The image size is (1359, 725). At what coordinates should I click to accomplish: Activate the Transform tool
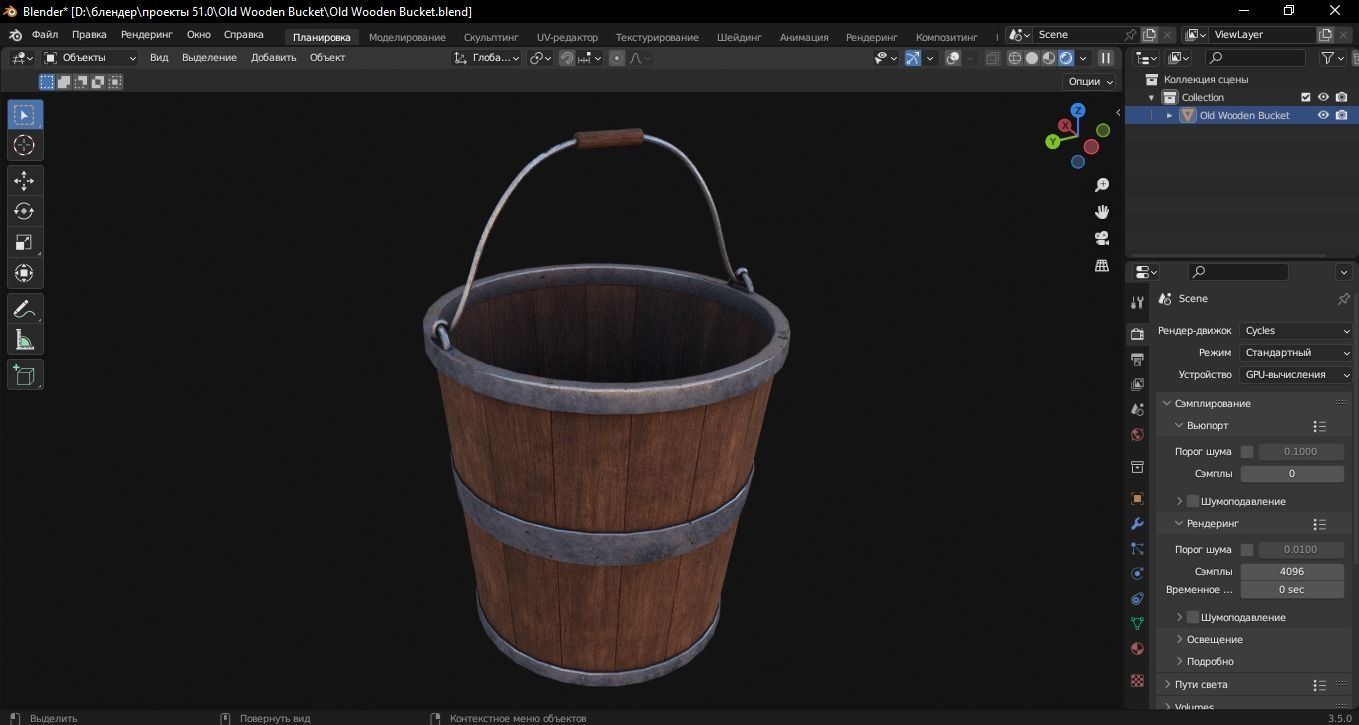tap(25, 273)
